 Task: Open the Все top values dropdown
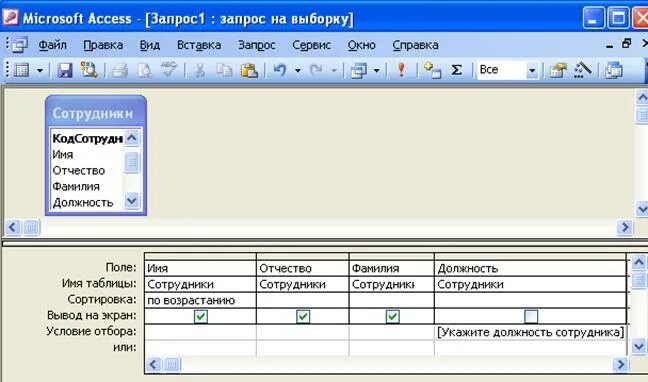click(x=532, y=70)
